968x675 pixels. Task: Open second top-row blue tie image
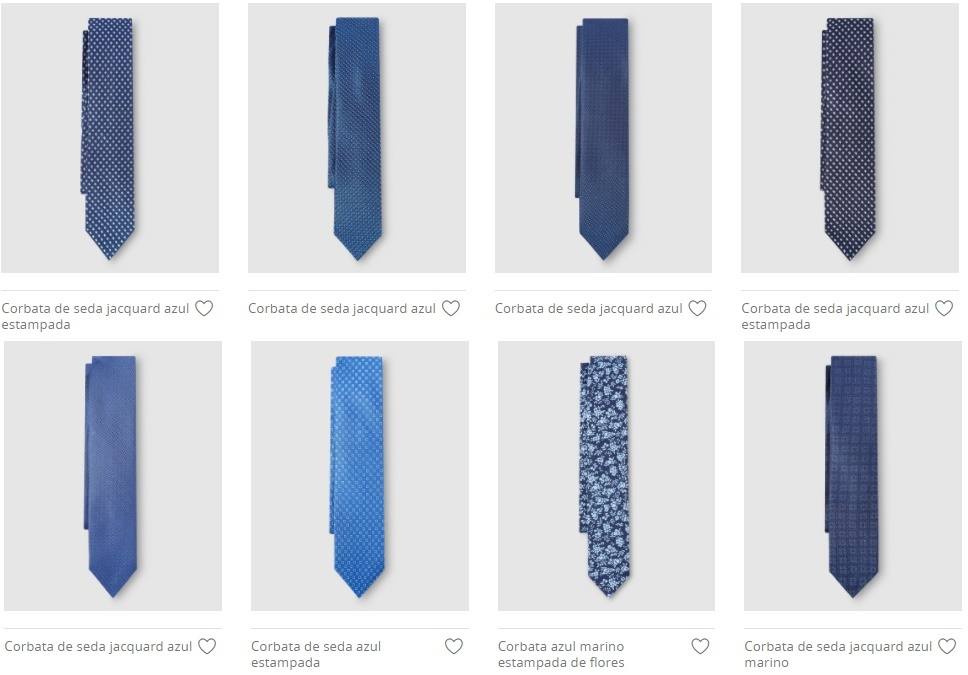[x=357, y=138]
